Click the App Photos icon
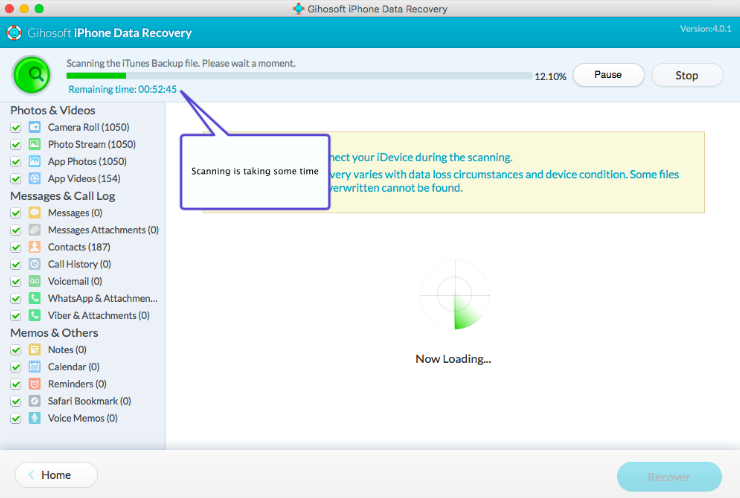The width and height of the screenshot is (740, 498). (34, 161)
